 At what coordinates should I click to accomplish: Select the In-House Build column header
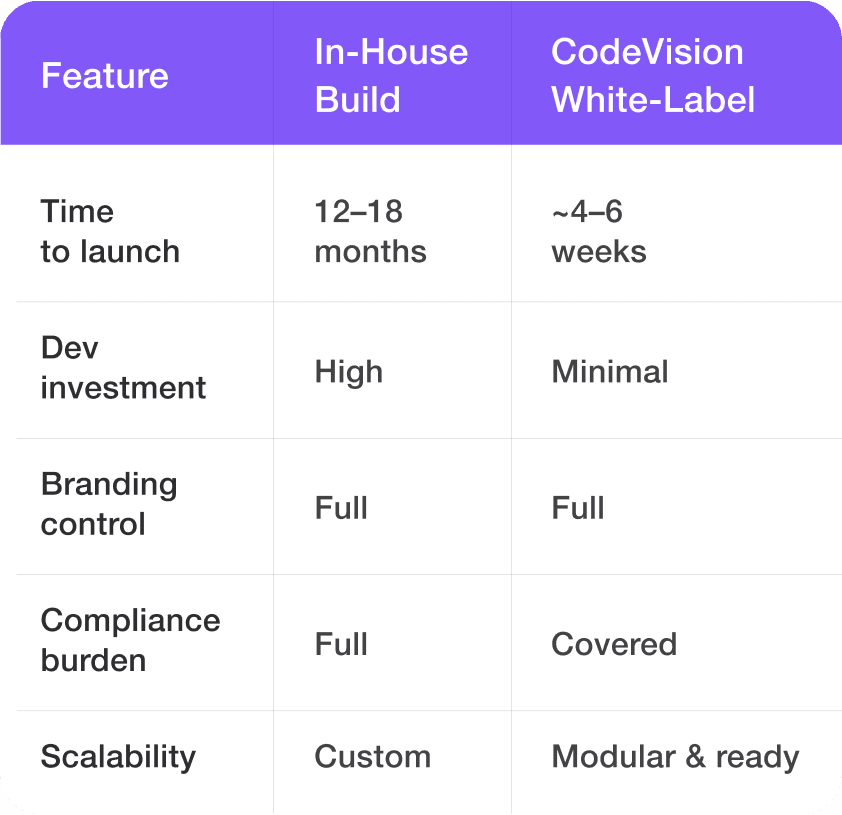pos(391,76)
